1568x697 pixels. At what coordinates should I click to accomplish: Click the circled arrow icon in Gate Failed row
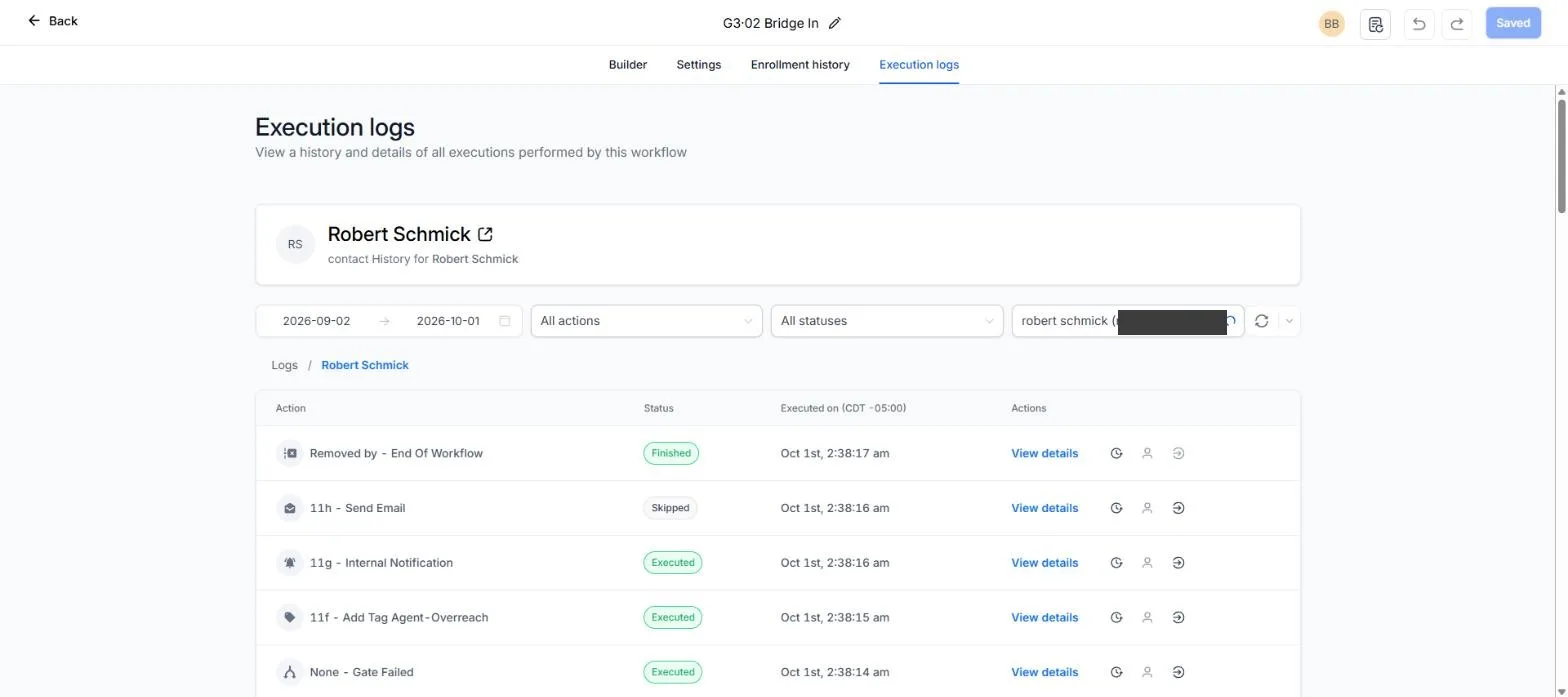(1178, 672)
